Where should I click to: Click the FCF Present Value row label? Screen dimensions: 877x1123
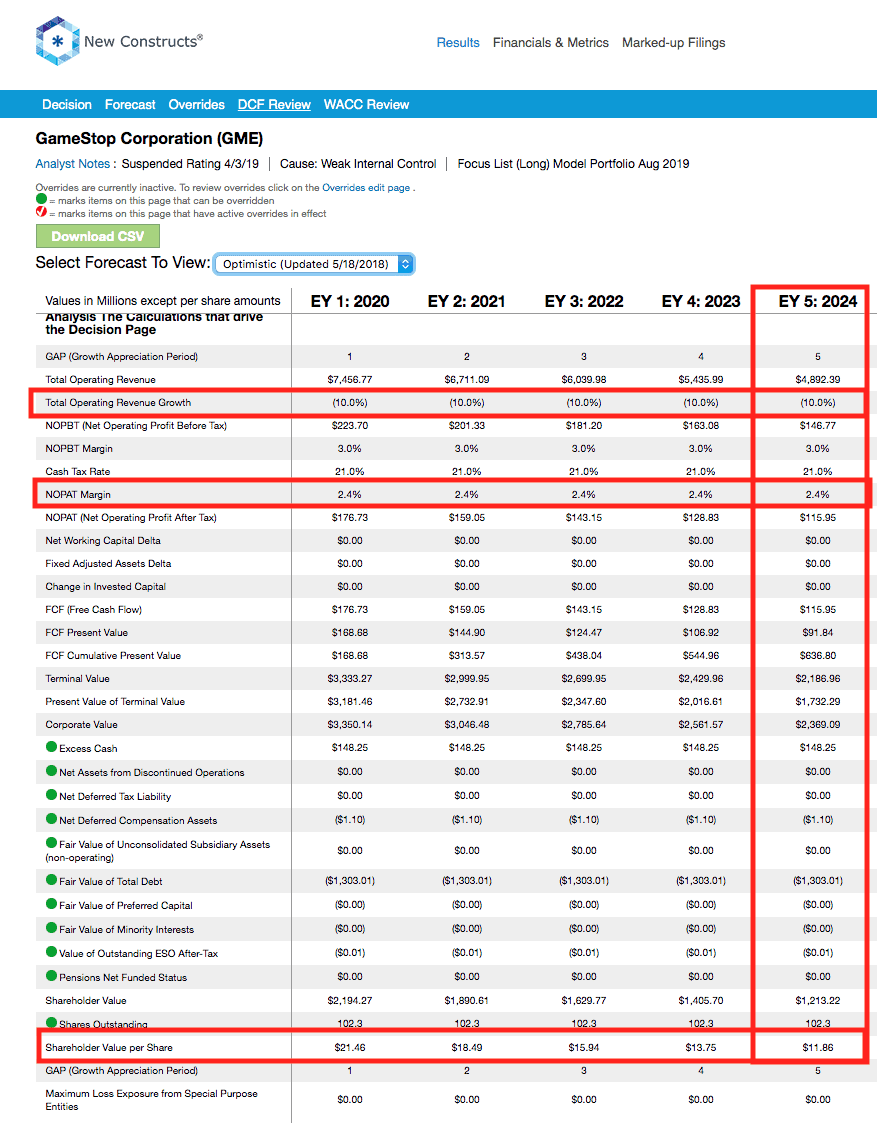(x=87, y=632)
